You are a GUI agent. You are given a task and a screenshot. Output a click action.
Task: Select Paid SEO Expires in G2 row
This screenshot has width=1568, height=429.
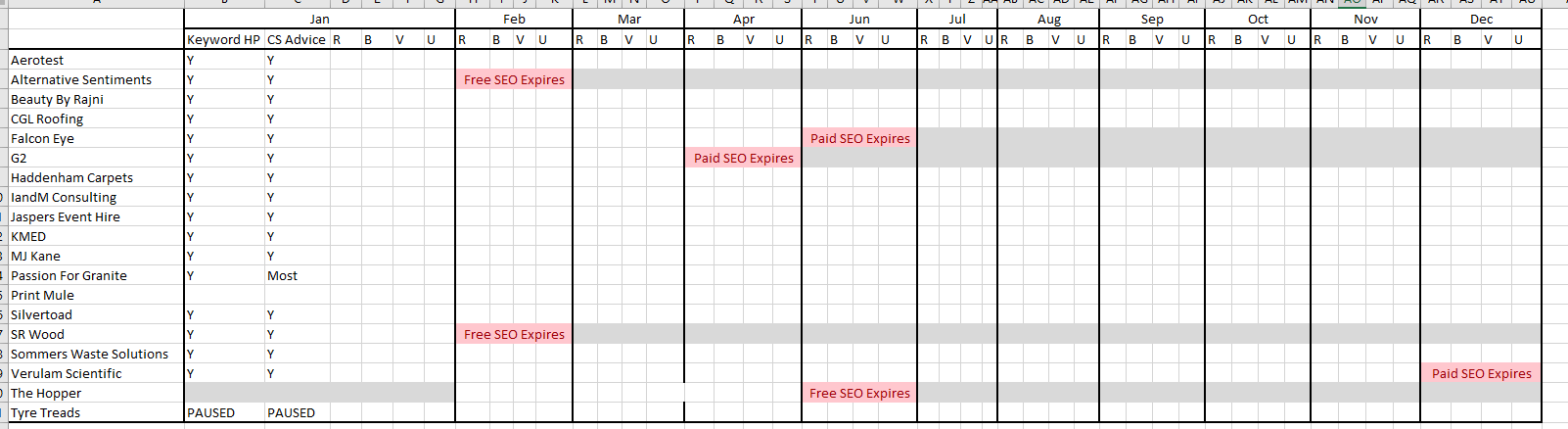click(x=743, y=158)
